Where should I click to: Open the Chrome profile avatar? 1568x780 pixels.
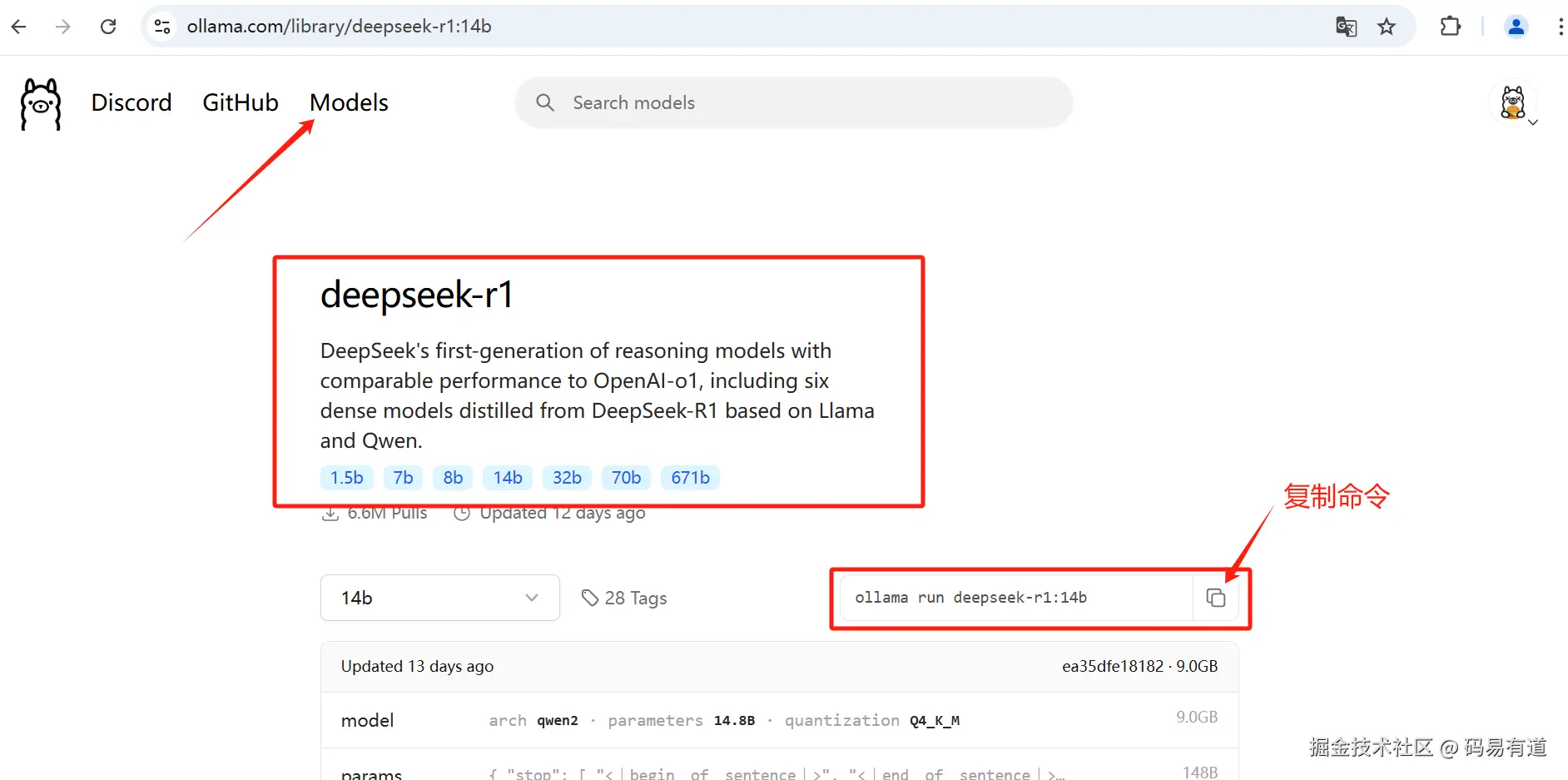pyautogui.click(x=1516, y=27)
